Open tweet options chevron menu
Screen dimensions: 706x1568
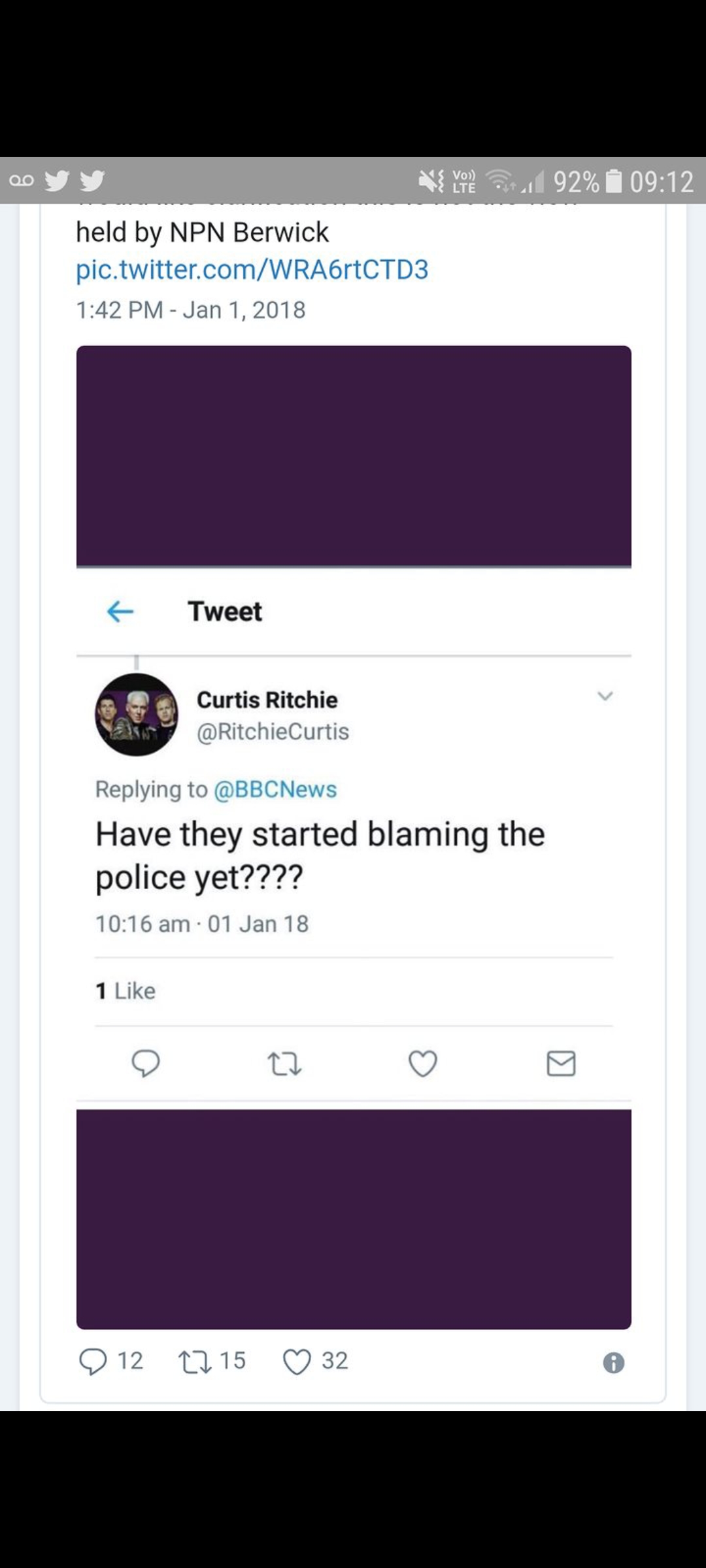click(x=605, y=696)
